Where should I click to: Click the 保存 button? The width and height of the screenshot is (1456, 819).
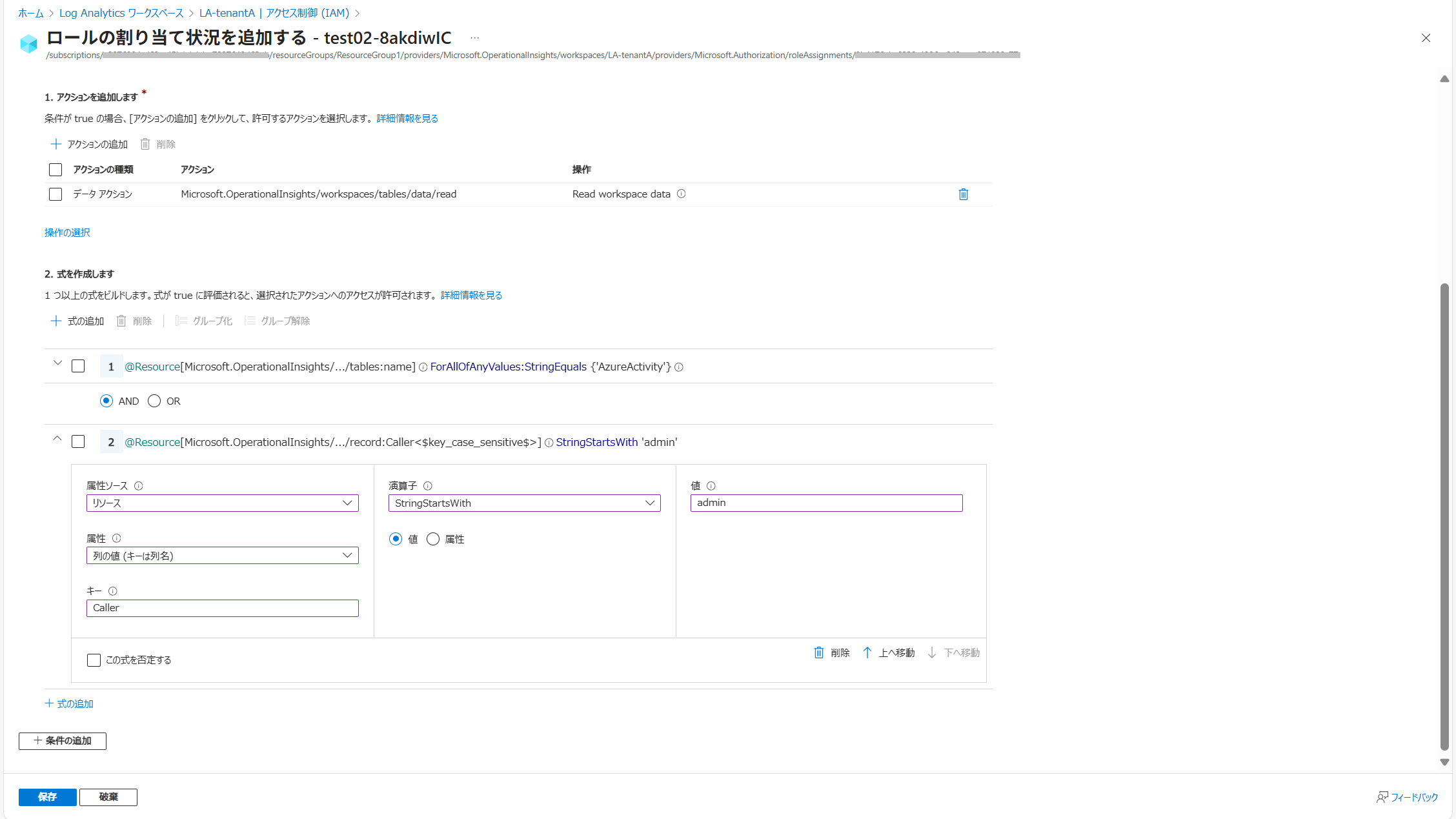pyautogui.click(x=47, y=797)
